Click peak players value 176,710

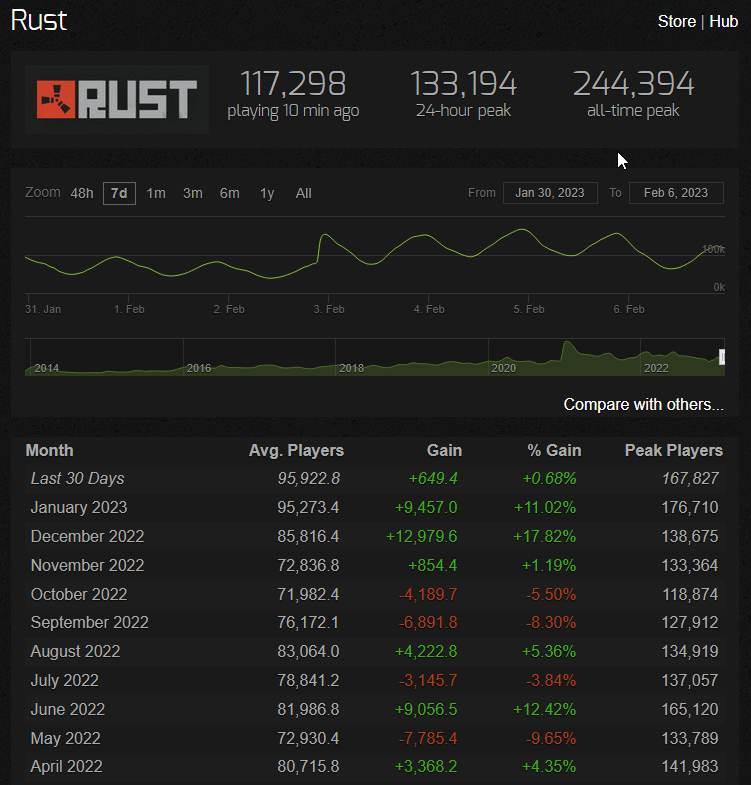click(x=690, y=508)
